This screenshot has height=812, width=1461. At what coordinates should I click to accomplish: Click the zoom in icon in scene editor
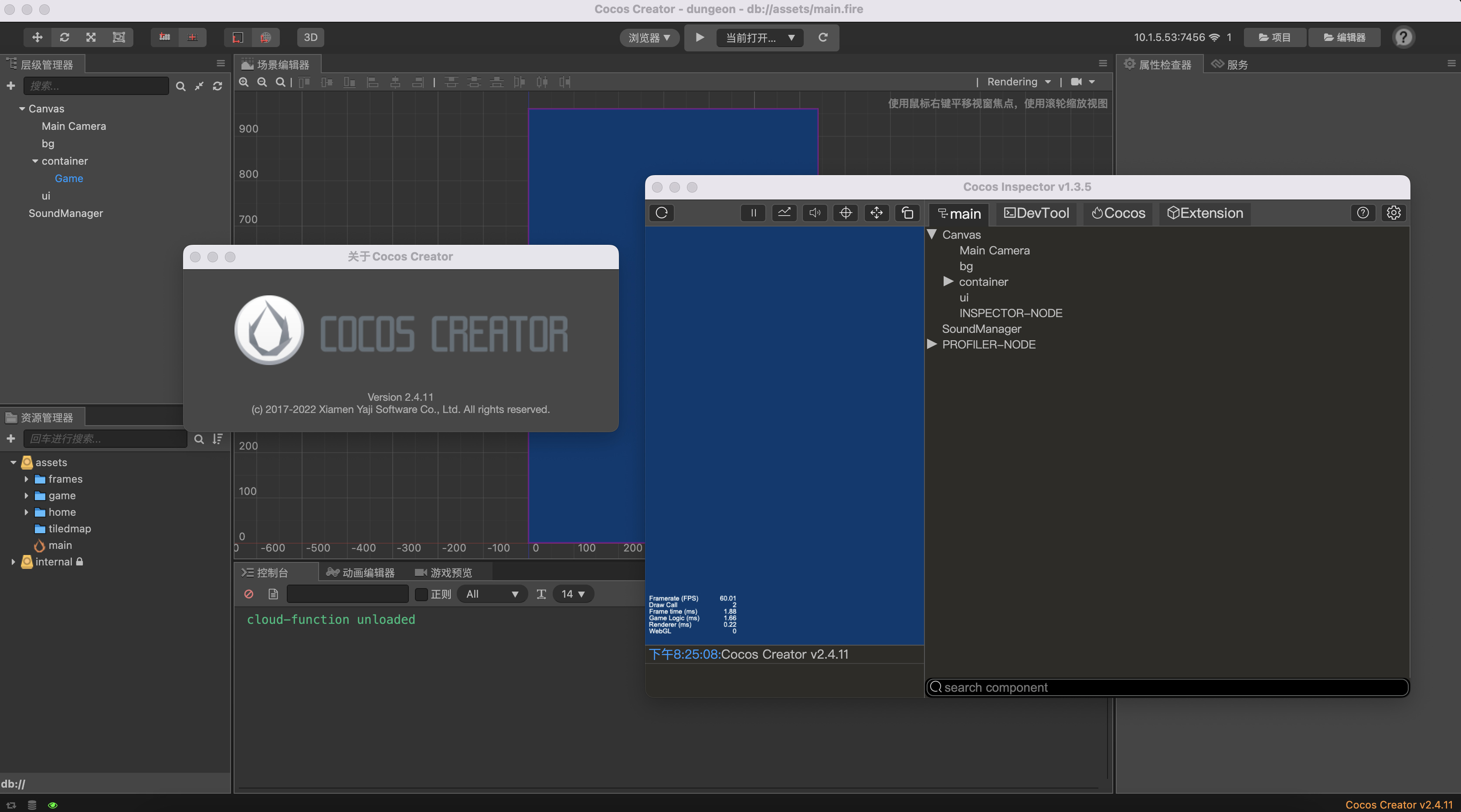point(244,82)
